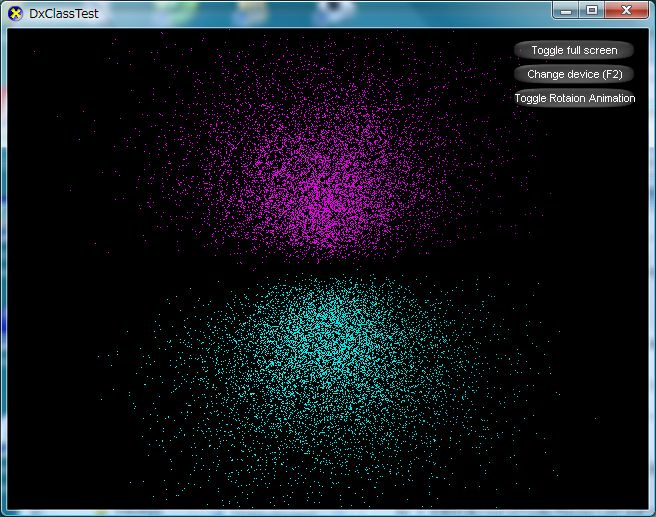The height and width of the screenshot is (517, 656).
Task: Select the DxClassTest title text
Action: [64, 13]
